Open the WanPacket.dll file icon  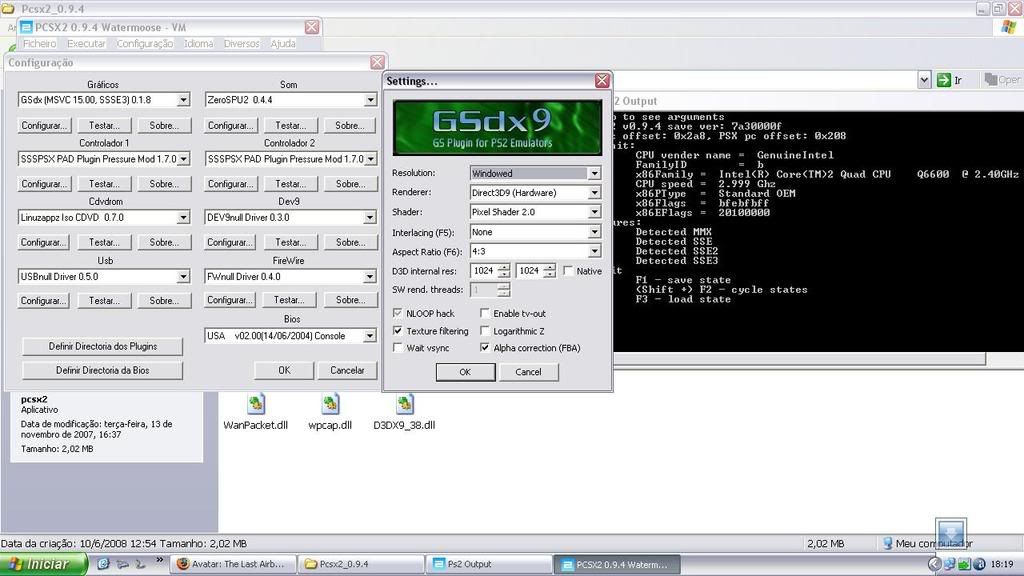pos(256,404)
